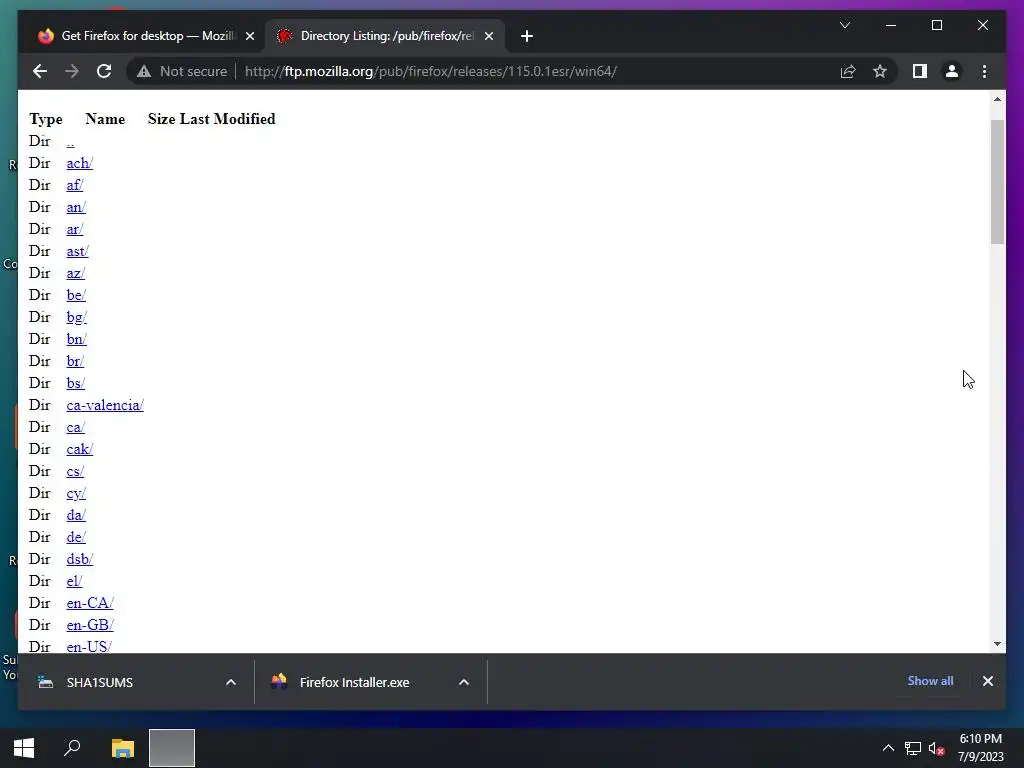The height and width of the screenshot is (768, 1024).
Task: Bookmark this page with the star
Action: point(880,71)
